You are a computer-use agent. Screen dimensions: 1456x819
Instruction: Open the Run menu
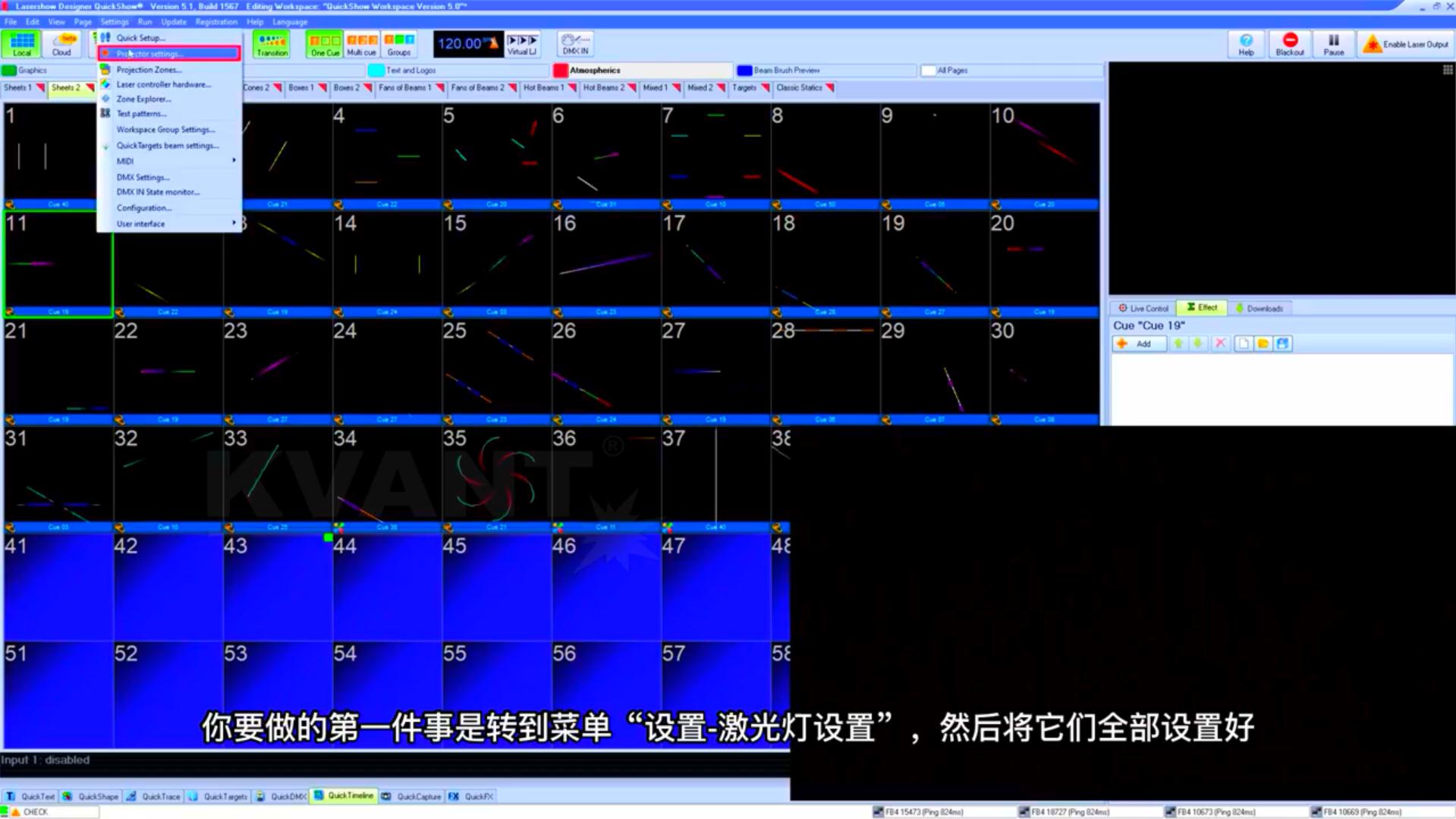pyautogui.click(x=145, y=21)
